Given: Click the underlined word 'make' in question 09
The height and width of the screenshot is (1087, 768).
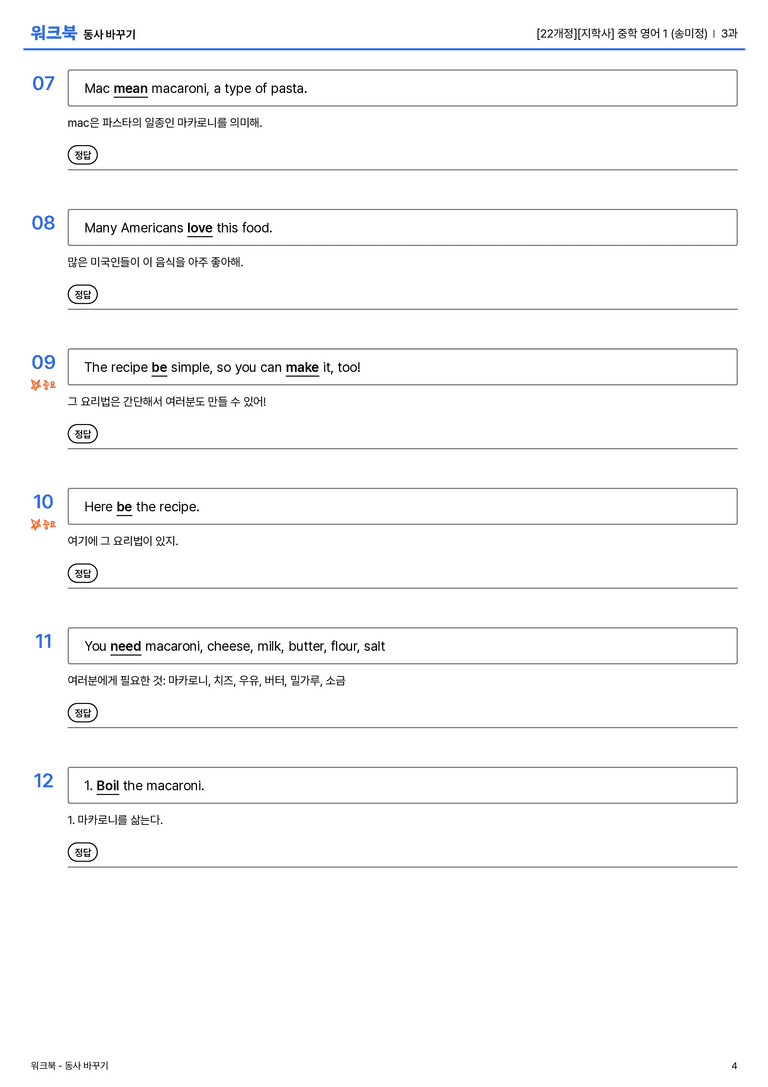Looking at the screenshot, I should (x=302, y=367).
